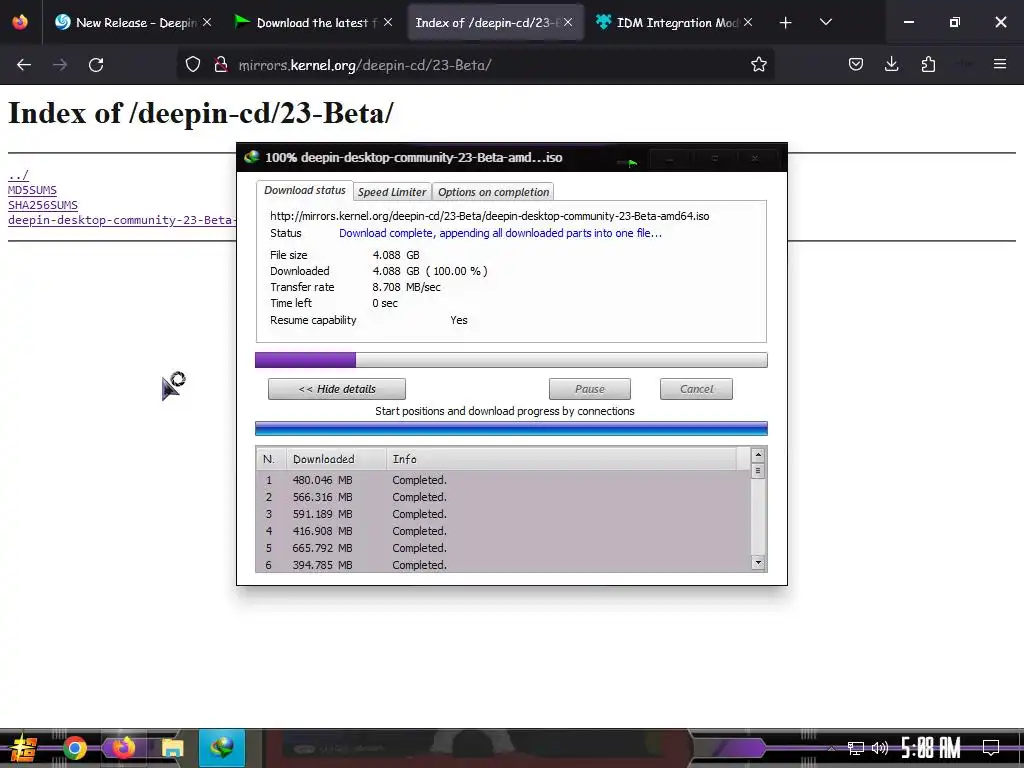Expand the list all tabs chevron
Viewport: 1024px width, 768px height.
pos(825,23)
